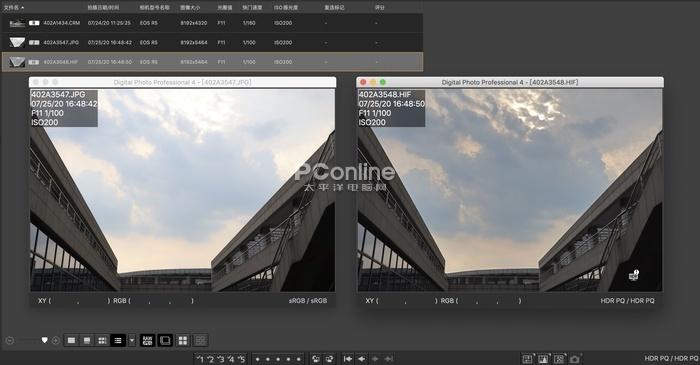Jump to the first image arrow

pos(348,359)
